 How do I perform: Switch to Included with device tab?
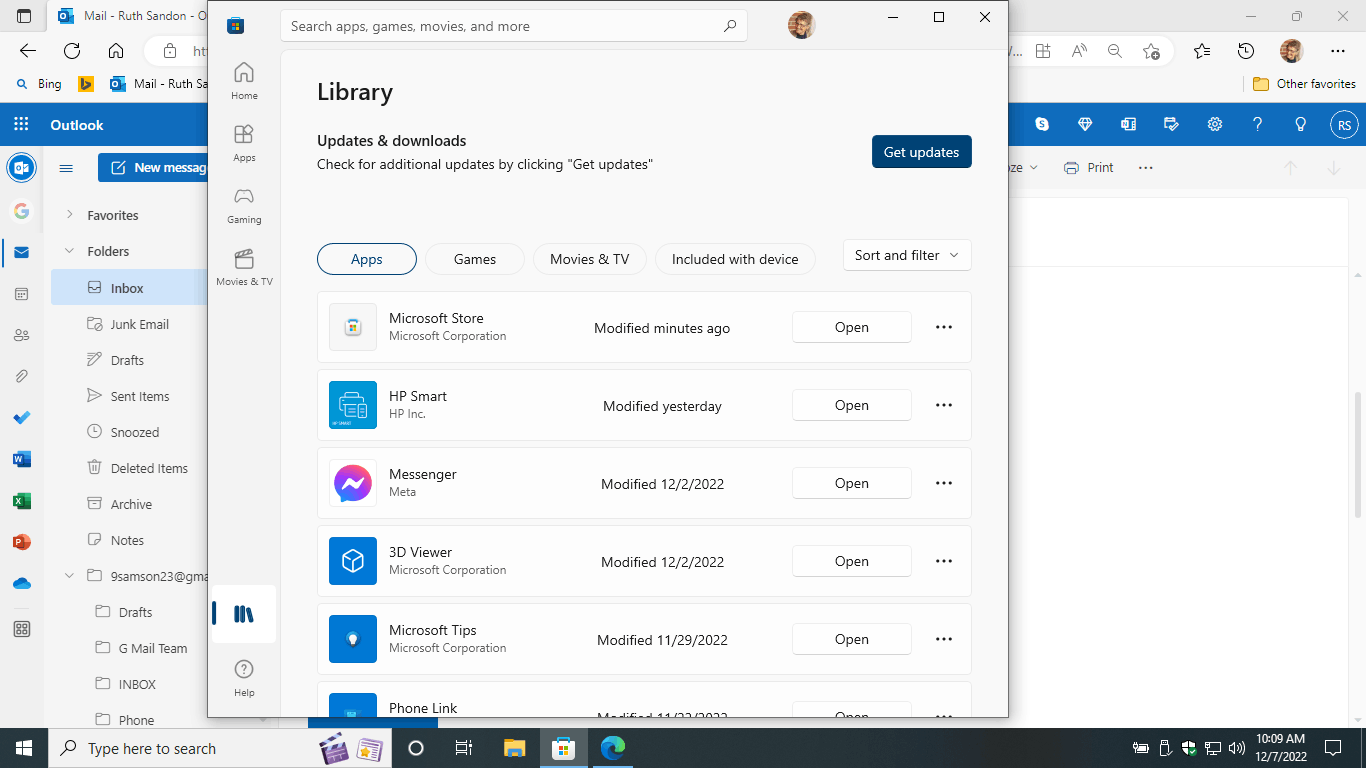pyautogui.click(x=735, y=259)
